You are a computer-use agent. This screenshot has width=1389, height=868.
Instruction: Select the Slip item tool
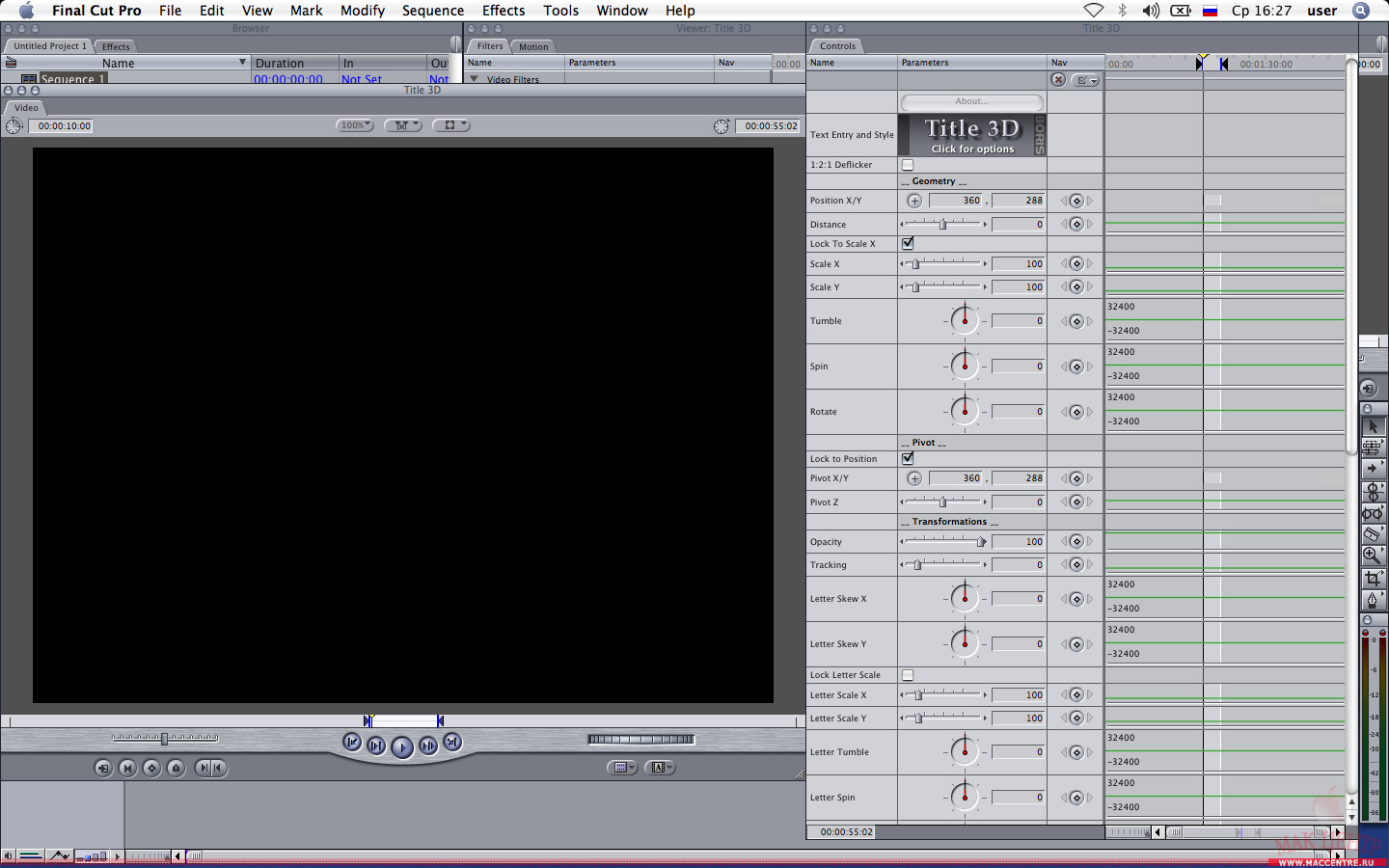click(1373, 513)
